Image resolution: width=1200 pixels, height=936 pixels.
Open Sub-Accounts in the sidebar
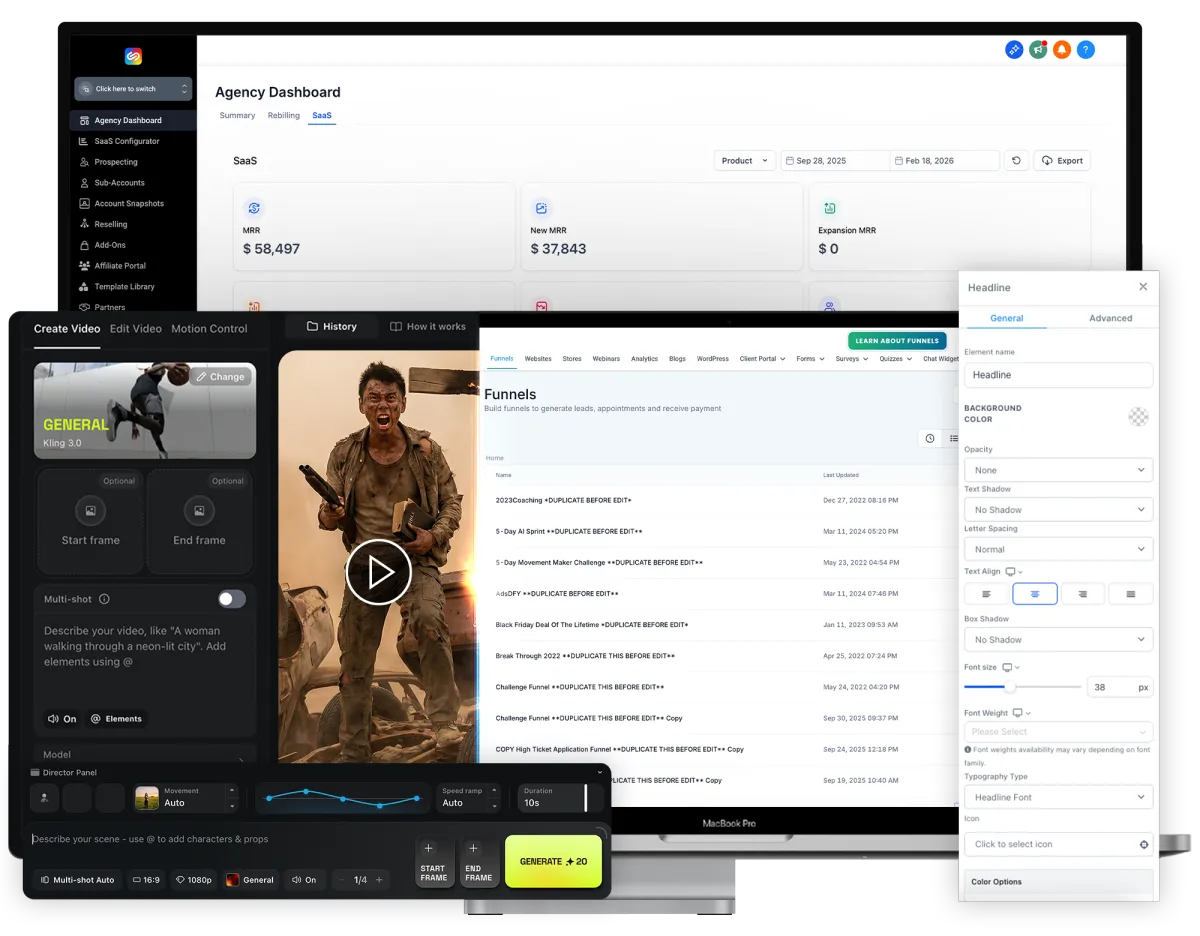[119, 183]
